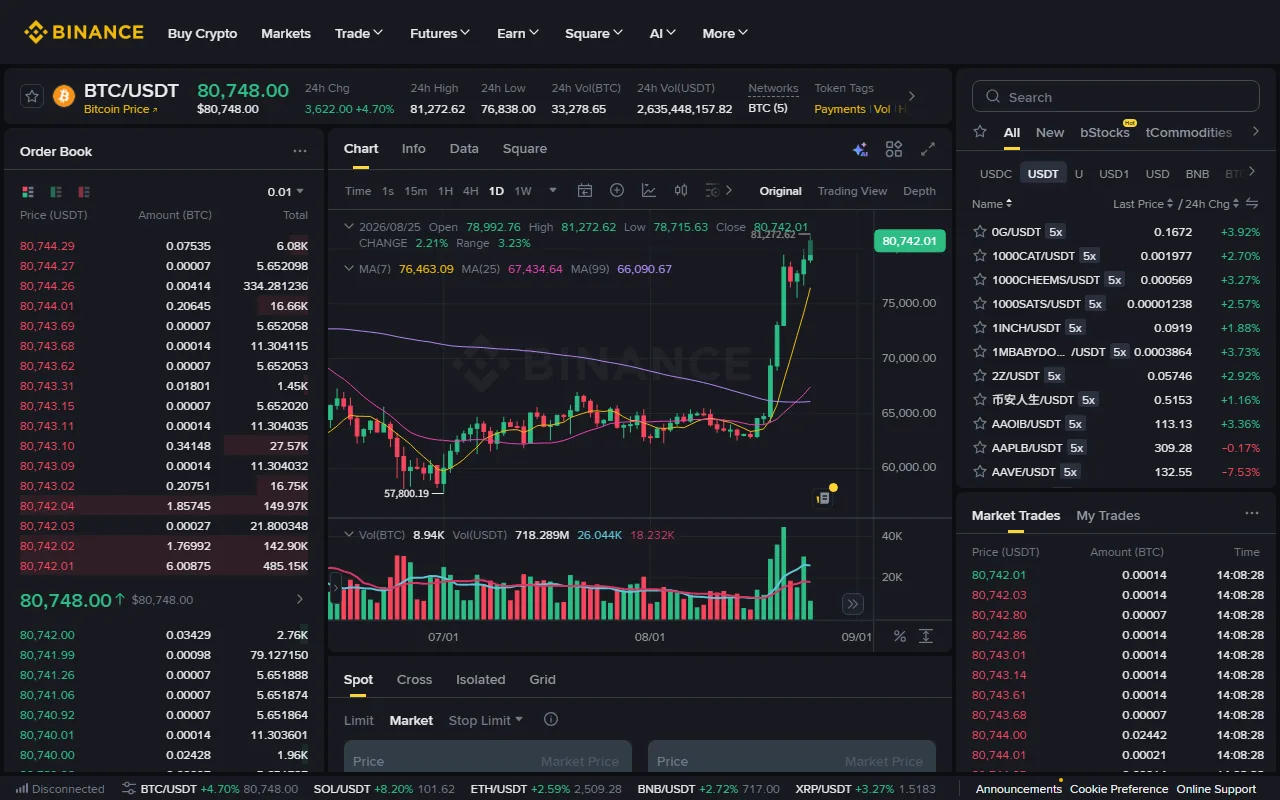The image size is (1280, 800).
Task: Star the 1000SATS/USDT pair
Action: coord(980,303)
